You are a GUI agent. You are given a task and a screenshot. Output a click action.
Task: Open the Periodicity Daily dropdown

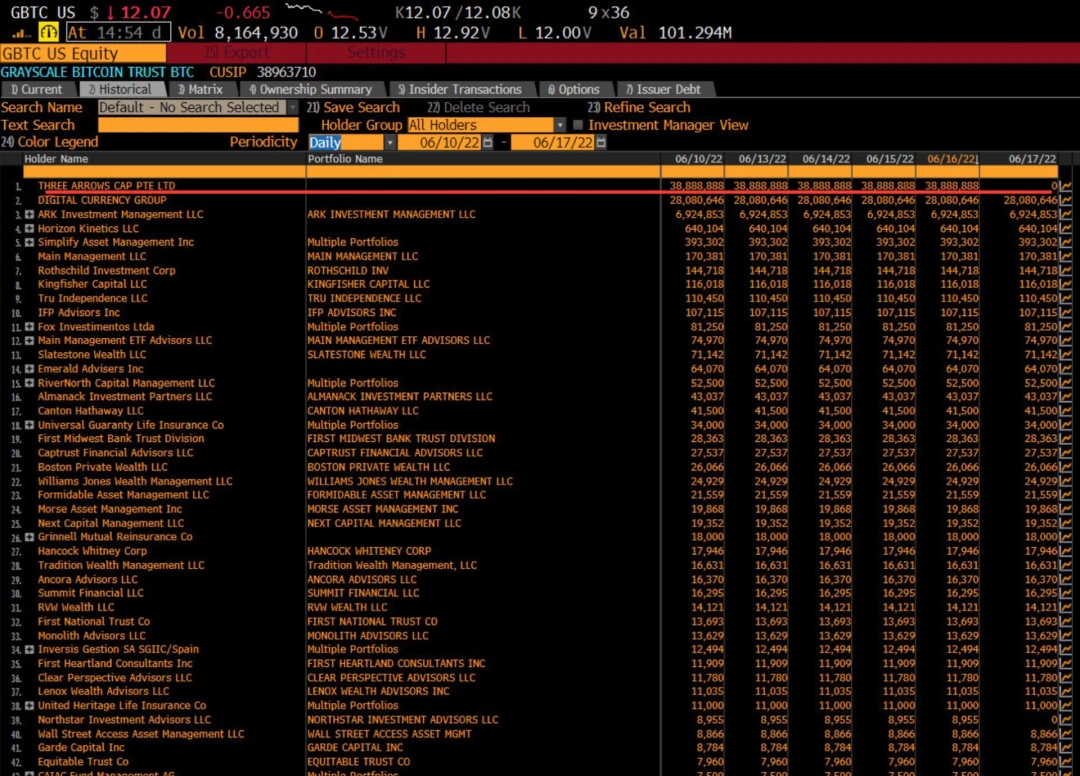(389, 143)
